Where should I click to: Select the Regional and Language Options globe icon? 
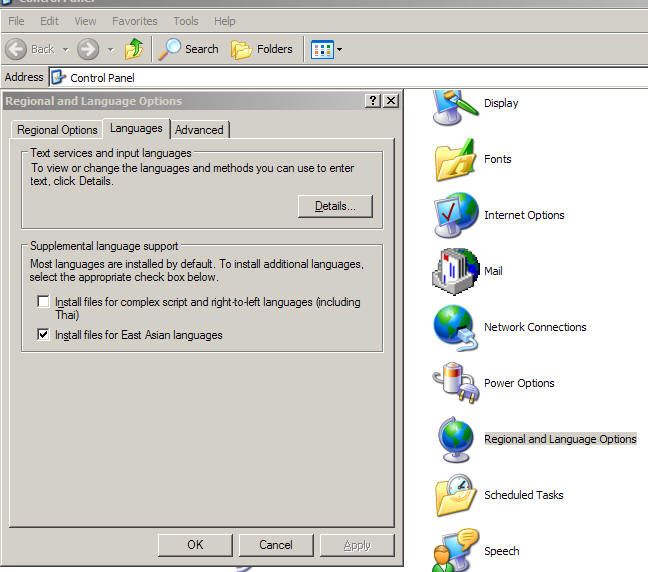tap(455, 439)
